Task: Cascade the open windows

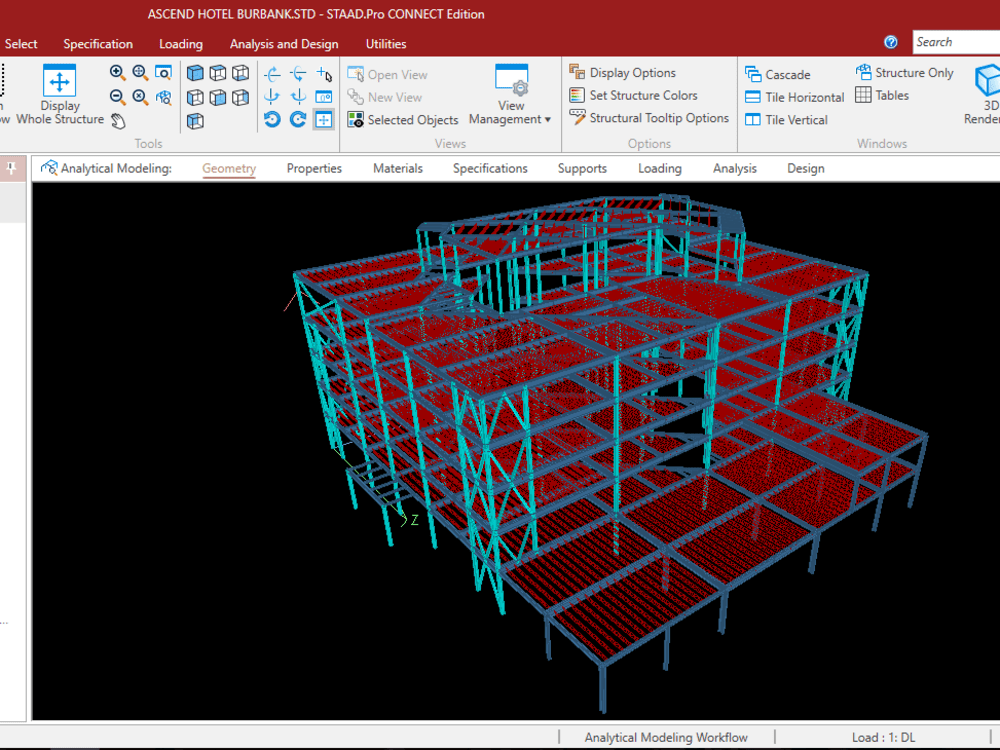Action: pos(777,75)
